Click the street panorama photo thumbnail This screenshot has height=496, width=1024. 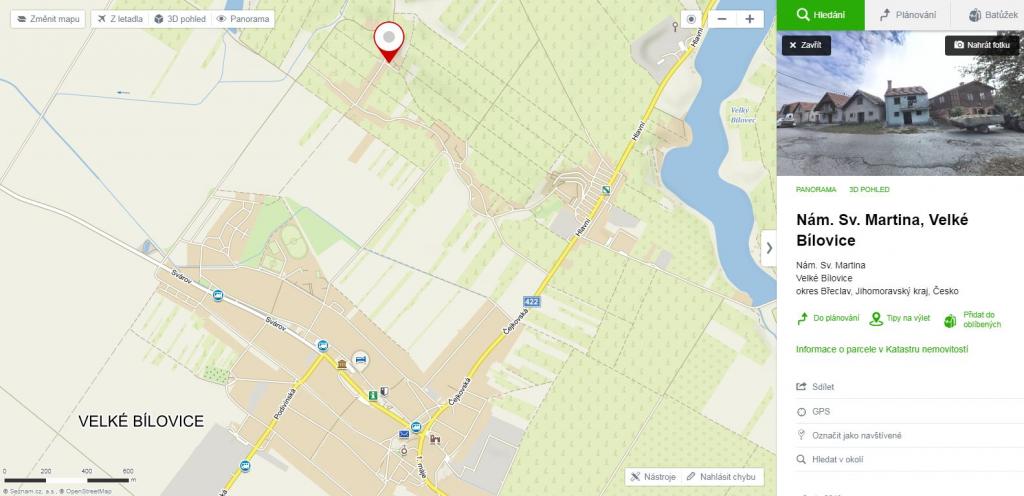point(900,103)
